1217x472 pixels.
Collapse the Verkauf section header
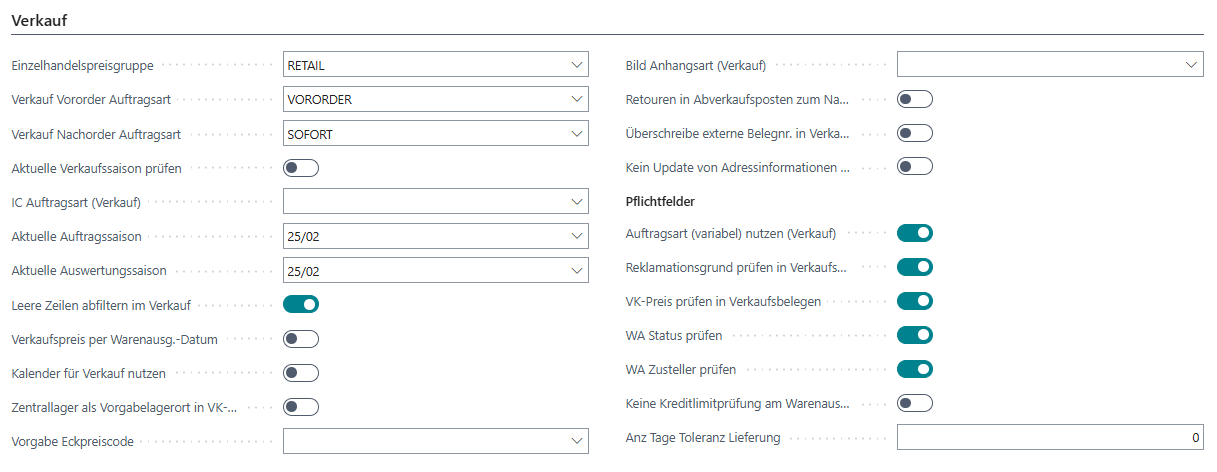tap(39, 19)
